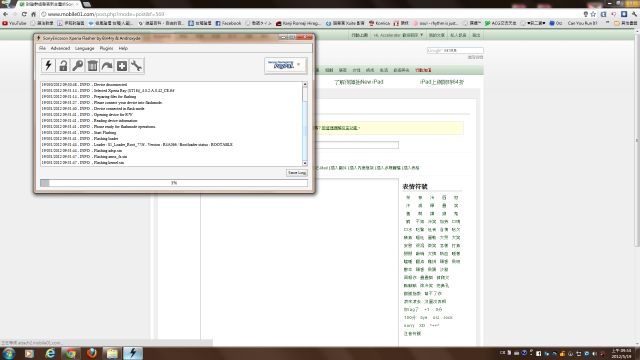The image size is (640, 360).
Task: Click the '+1' emoticon text entry
Action: pyautogui.click(x=427, y=310)
